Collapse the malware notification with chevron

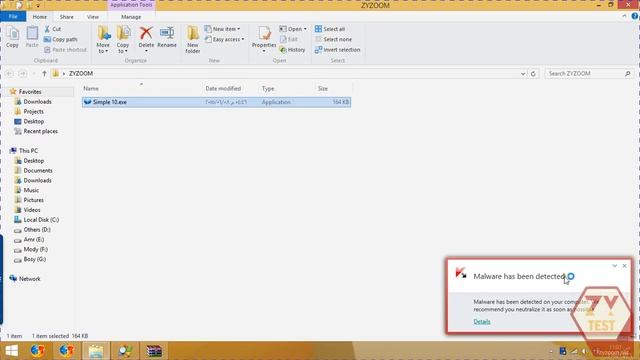point(614,266)
